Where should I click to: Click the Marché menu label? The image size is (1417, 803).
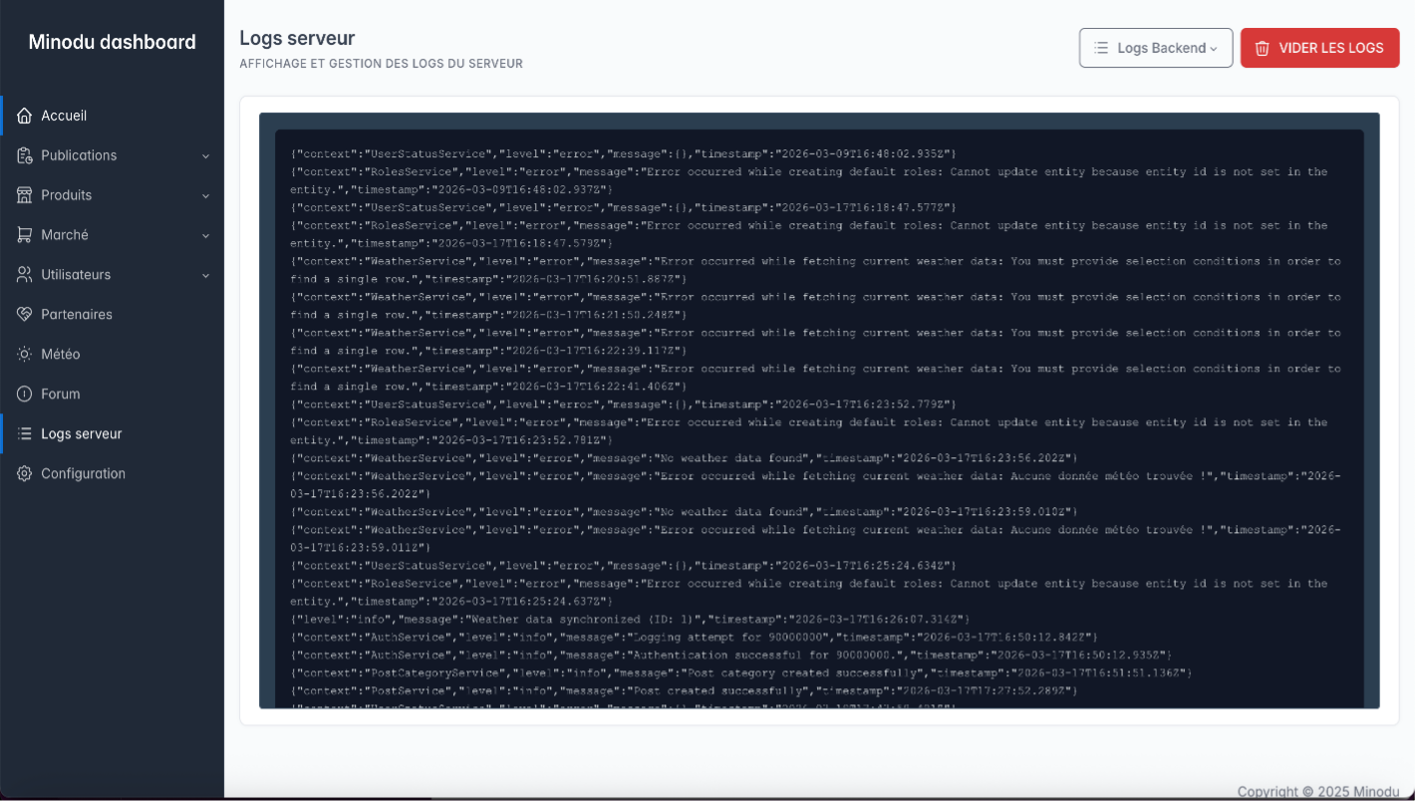(x=65, y=235)
